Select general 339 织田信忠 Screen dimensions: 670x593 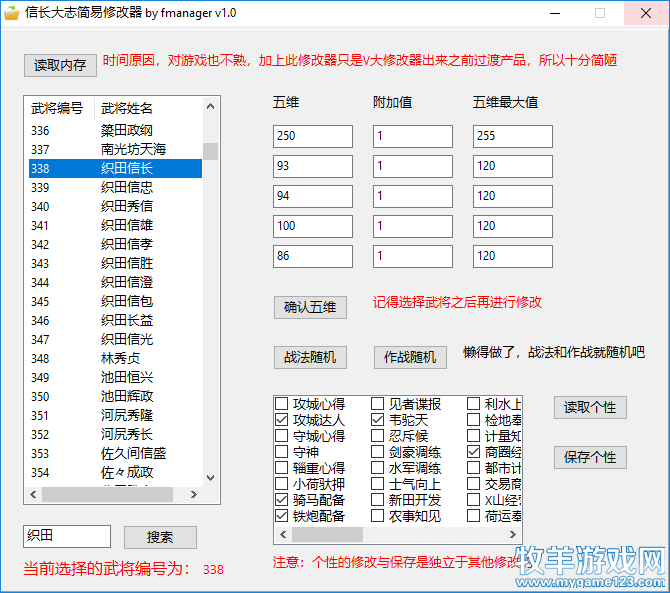(x=115, y=188)
